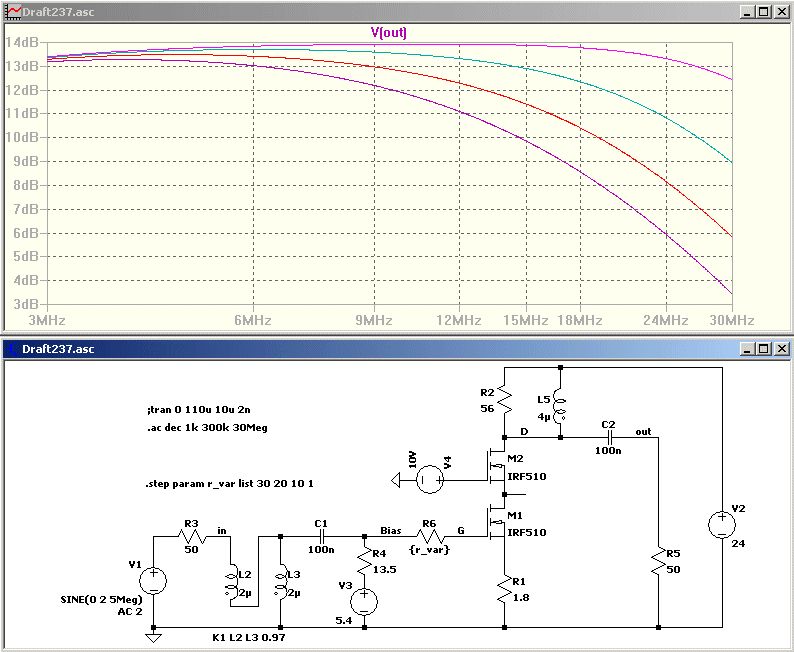Image resolution: width=794 pixels, height=652 pixels.
Task: Select inductor L3 symbol
Action: (x=281, y=583)
